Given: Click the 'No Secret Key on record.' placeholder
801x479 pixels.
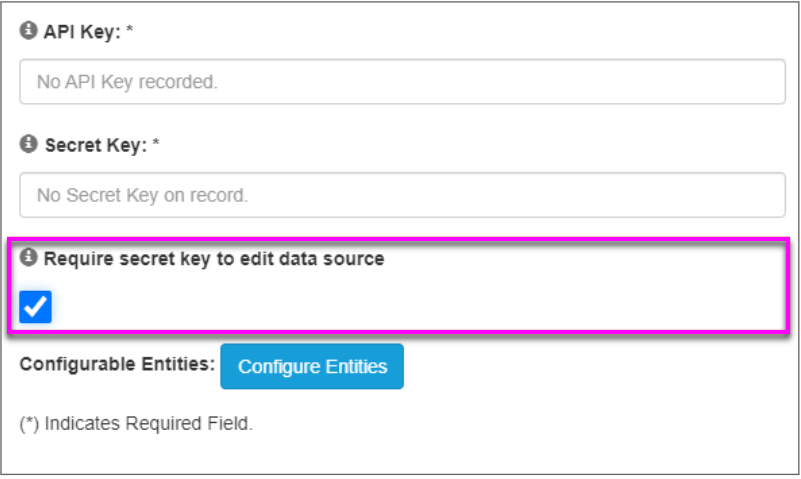Looking at the screenshot, I should 142,195.
